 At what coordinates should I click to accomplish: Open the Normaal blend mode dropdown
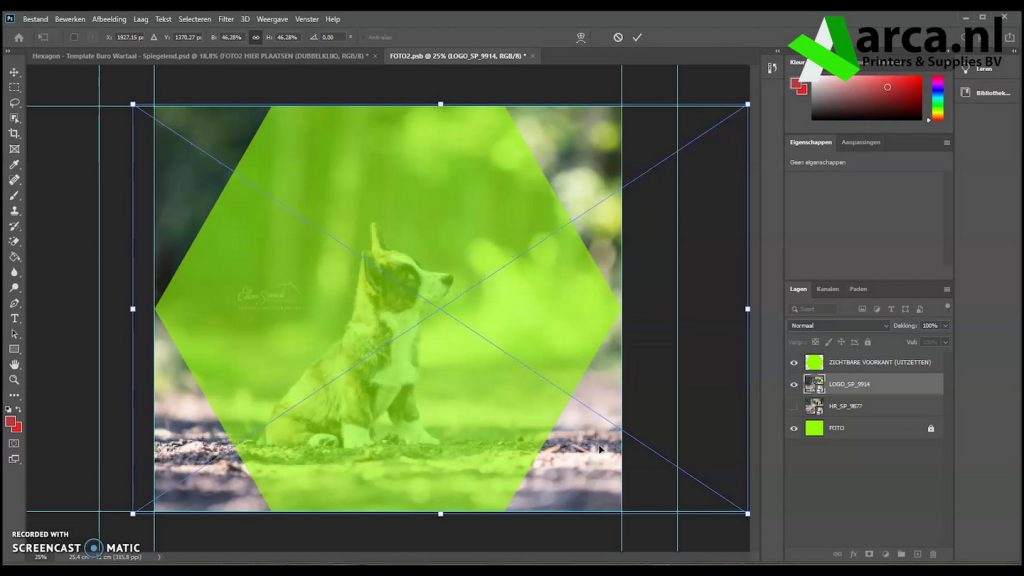tap(838, 326)
